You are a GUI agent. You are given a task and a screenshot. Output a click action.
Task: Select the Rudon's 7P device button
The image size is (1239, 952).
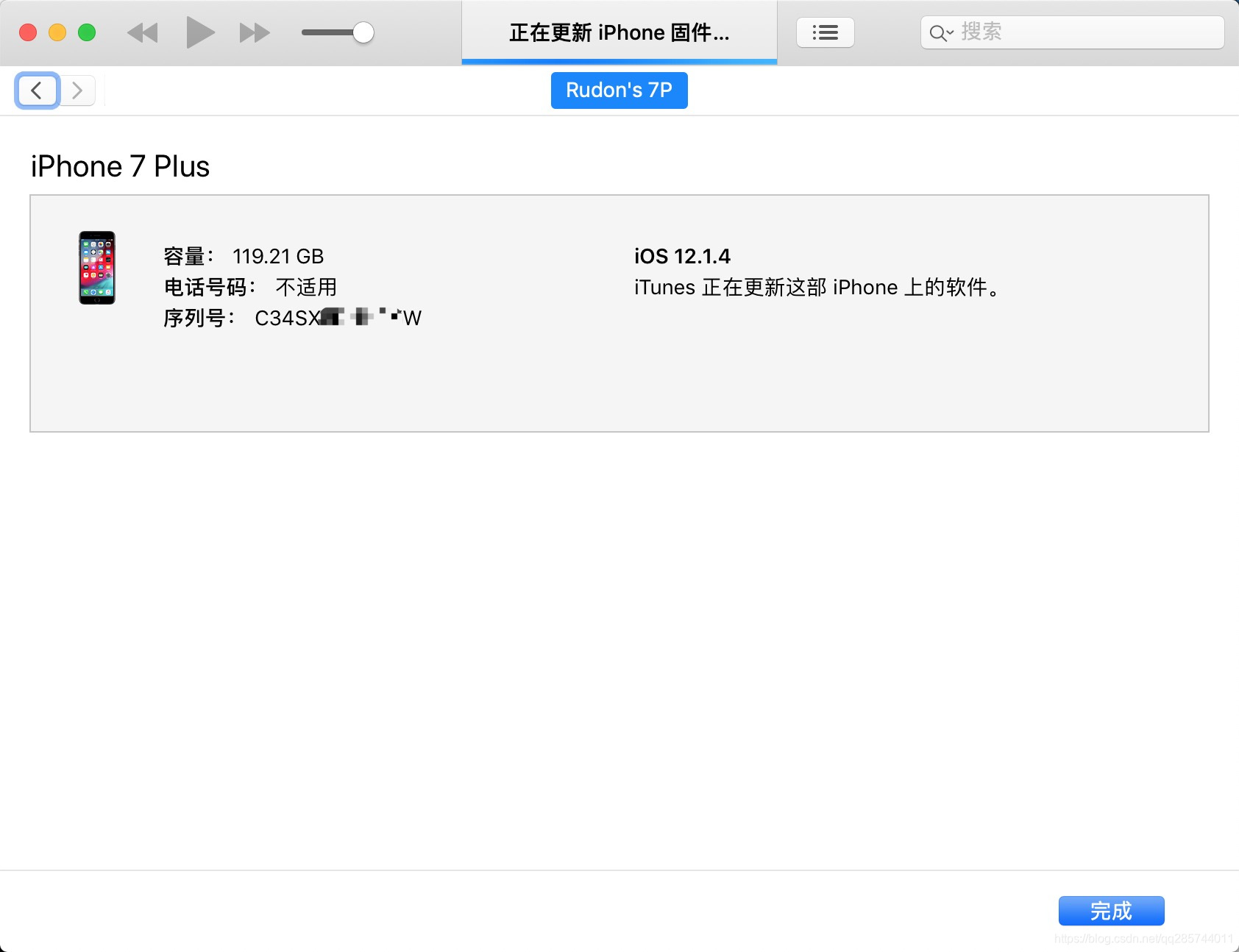(x=619, y=90)
